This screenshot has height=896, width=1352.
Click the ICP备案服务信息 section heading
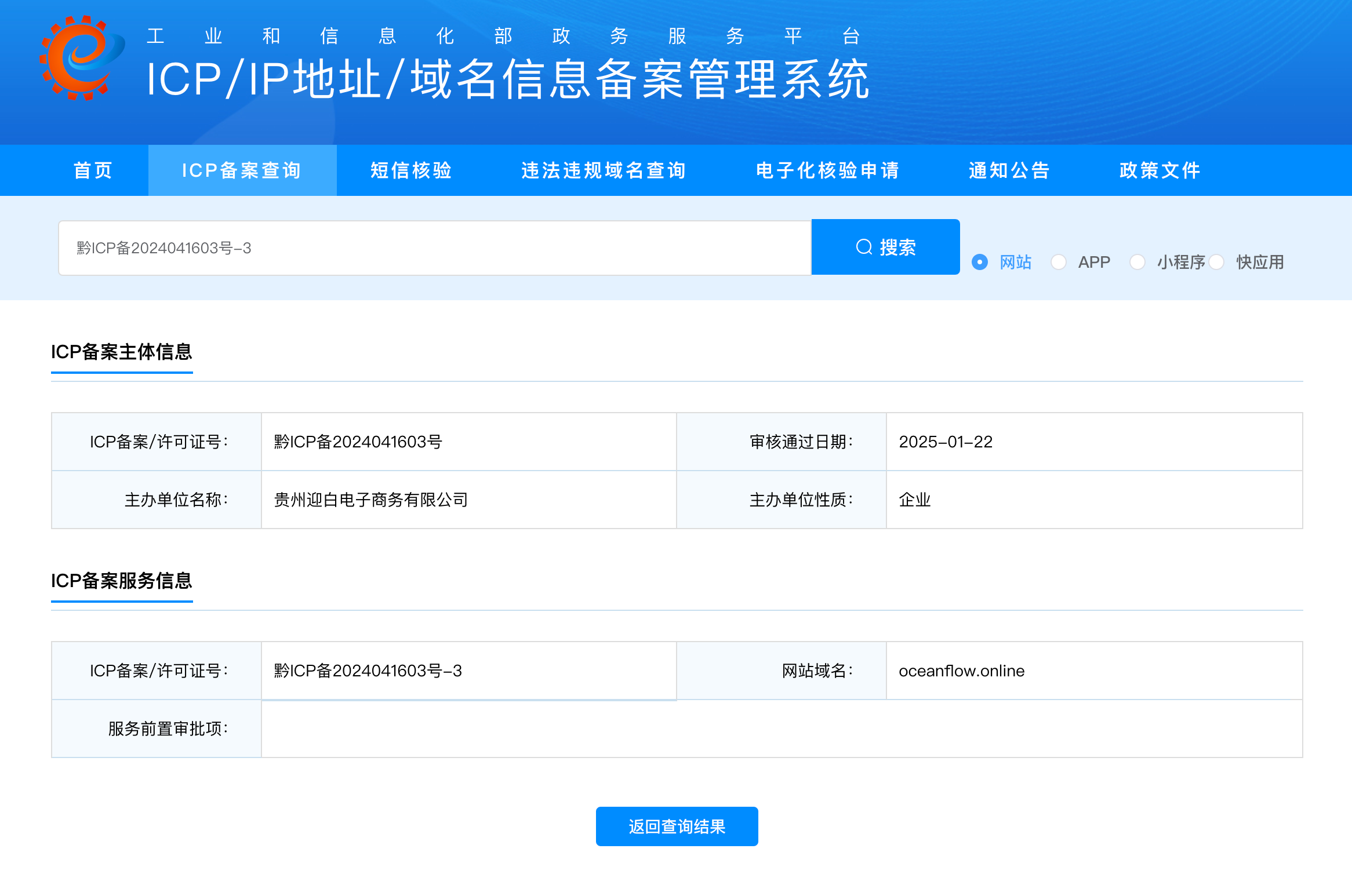(x=122, y=581)
